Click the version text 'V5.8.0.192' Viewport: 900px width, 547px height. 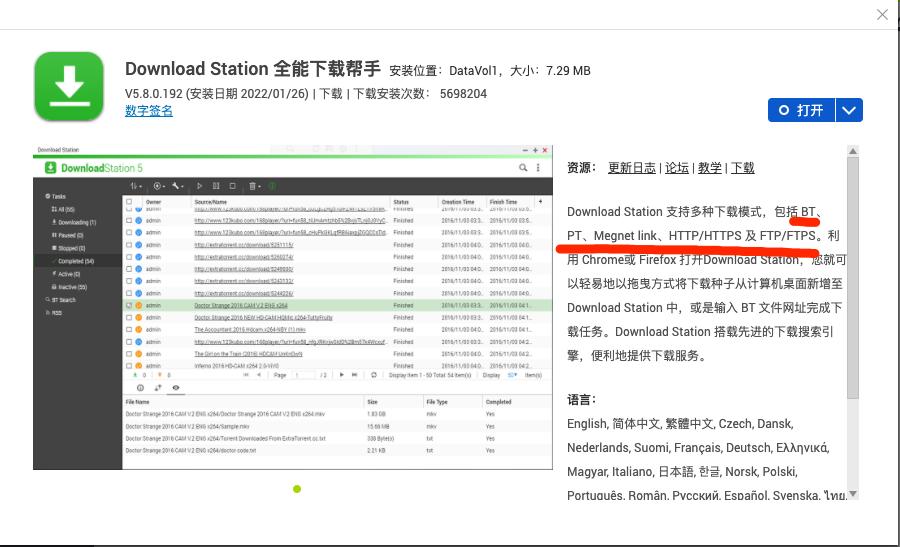coord(153,94)
